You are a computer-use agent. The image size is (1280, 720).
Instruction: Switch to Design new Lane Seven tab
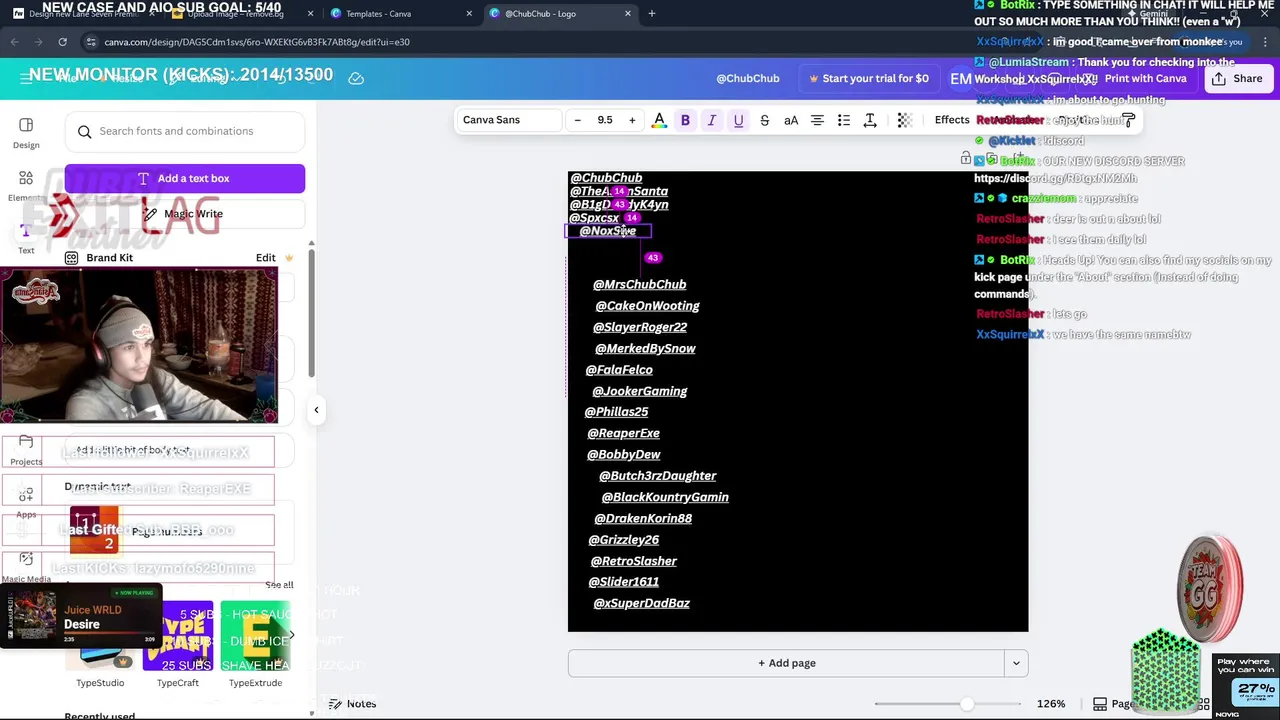[84, 14]
